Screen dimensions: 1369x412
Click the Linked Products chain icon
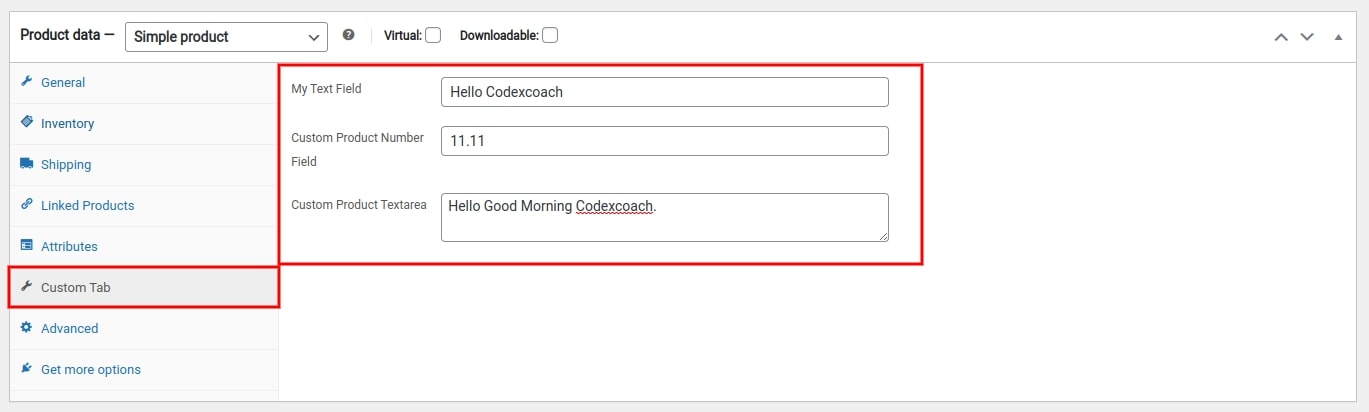point(27,204)
